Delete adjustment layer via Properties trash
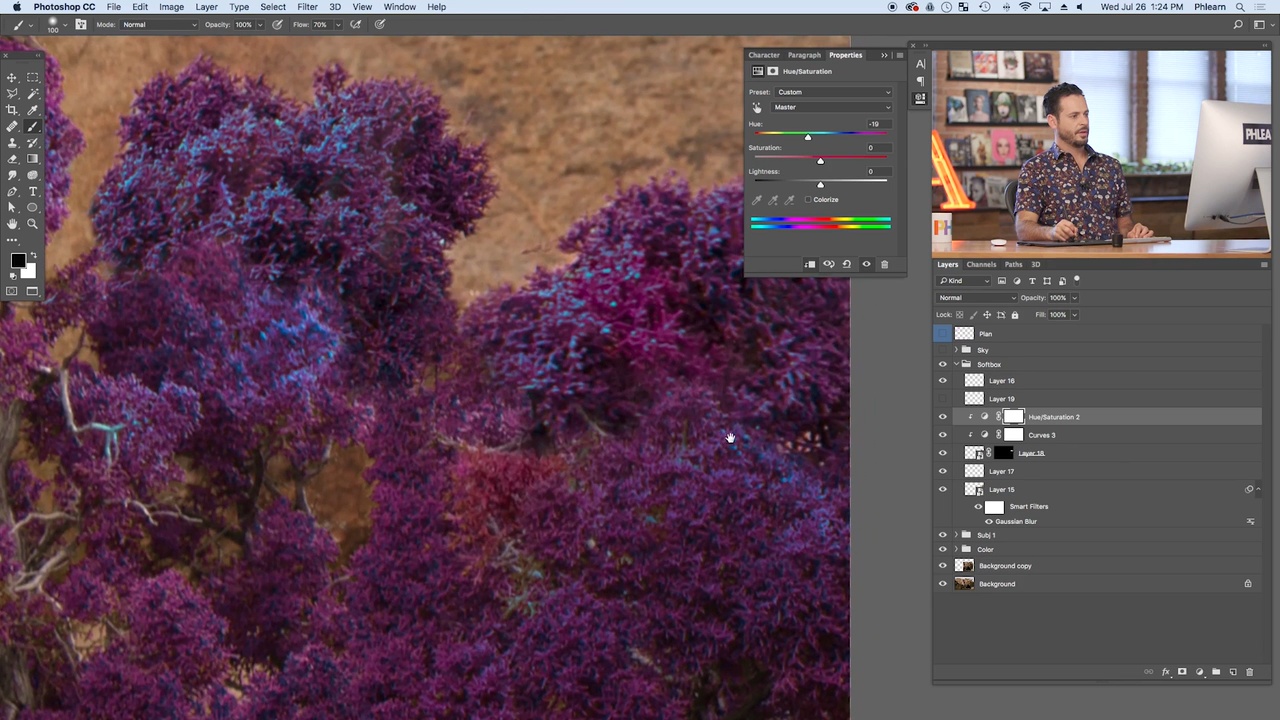The width and height of the screenshot is (1280, 720). [884, 264]
